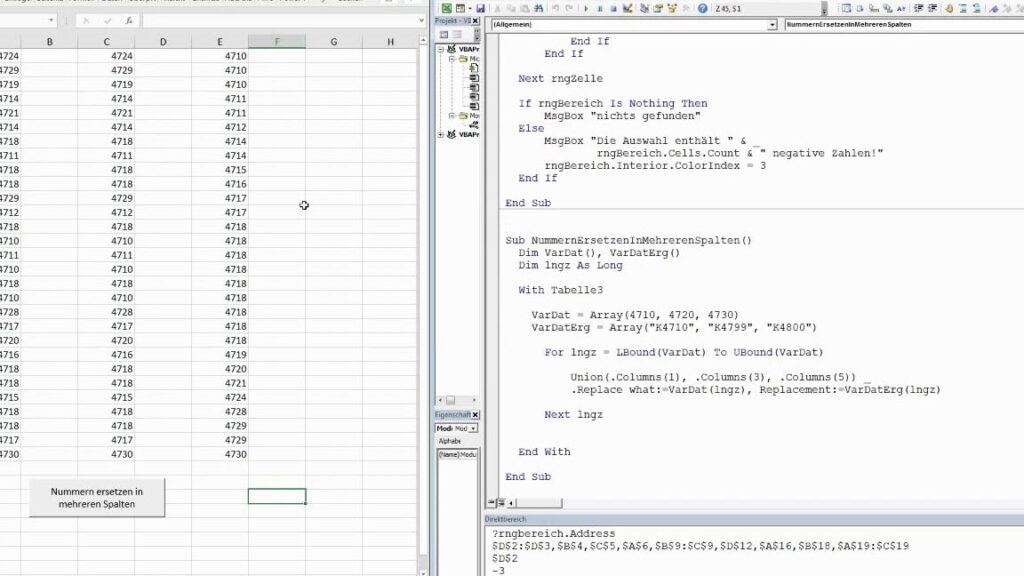Image resolution: width=1024 pixels, height=576 pixels.
Task: Click the Alphabetisch tab in properties panel
Action: coord(449,440)
